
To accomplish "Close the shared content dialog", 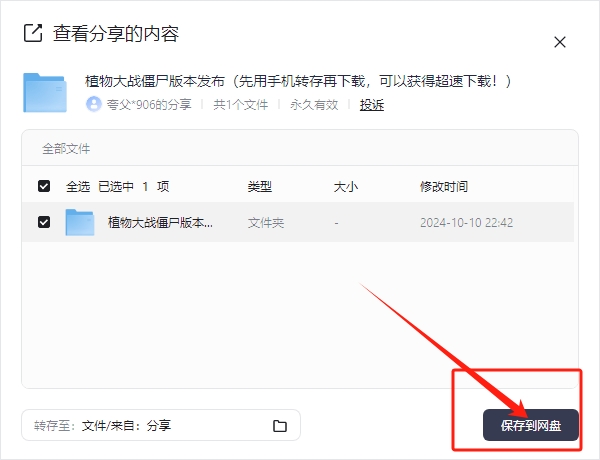I will pyautogui.click(x=560, y=42).
